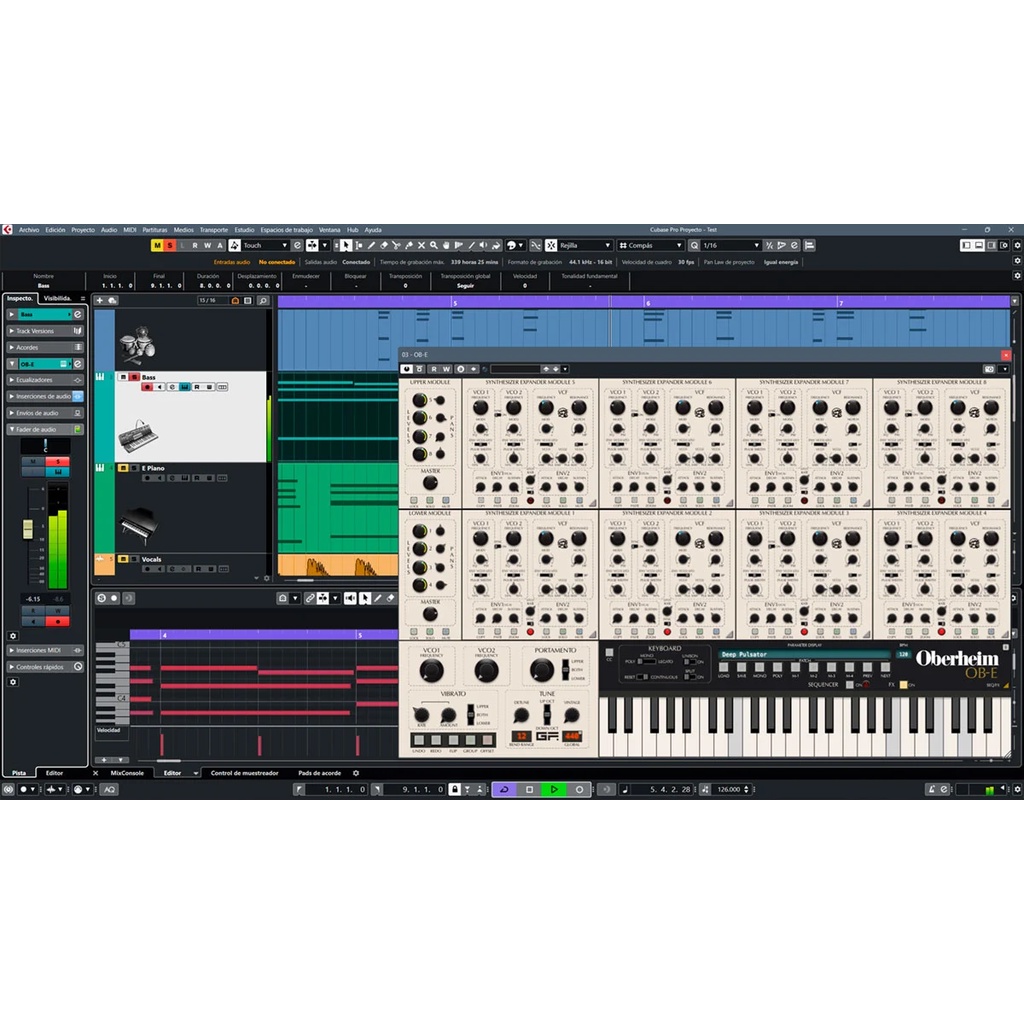Select the Glue tool
The image size is (1024, 1024).
(x=409, y=246)
